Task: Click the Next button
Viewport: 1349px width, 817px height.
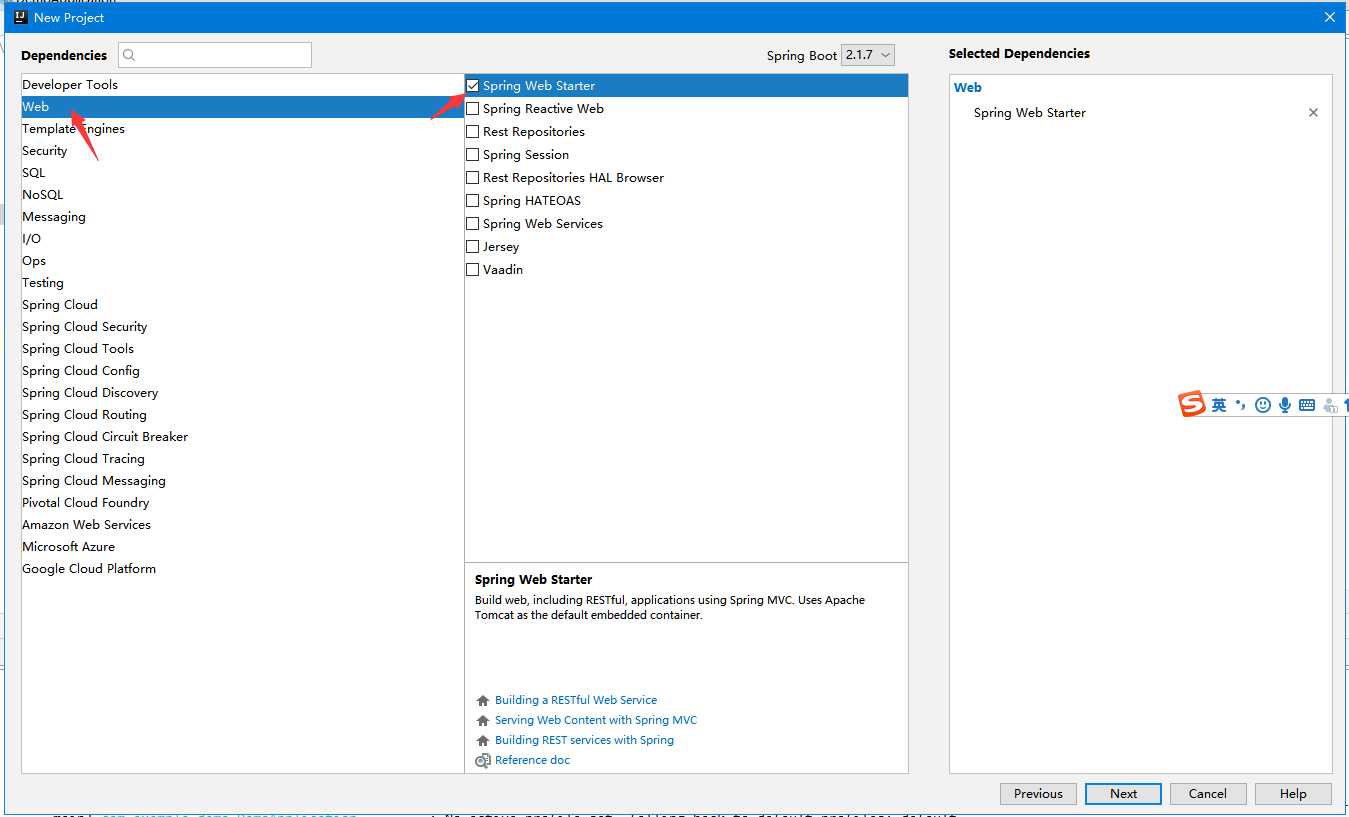Action: [x=1123, y=794]
